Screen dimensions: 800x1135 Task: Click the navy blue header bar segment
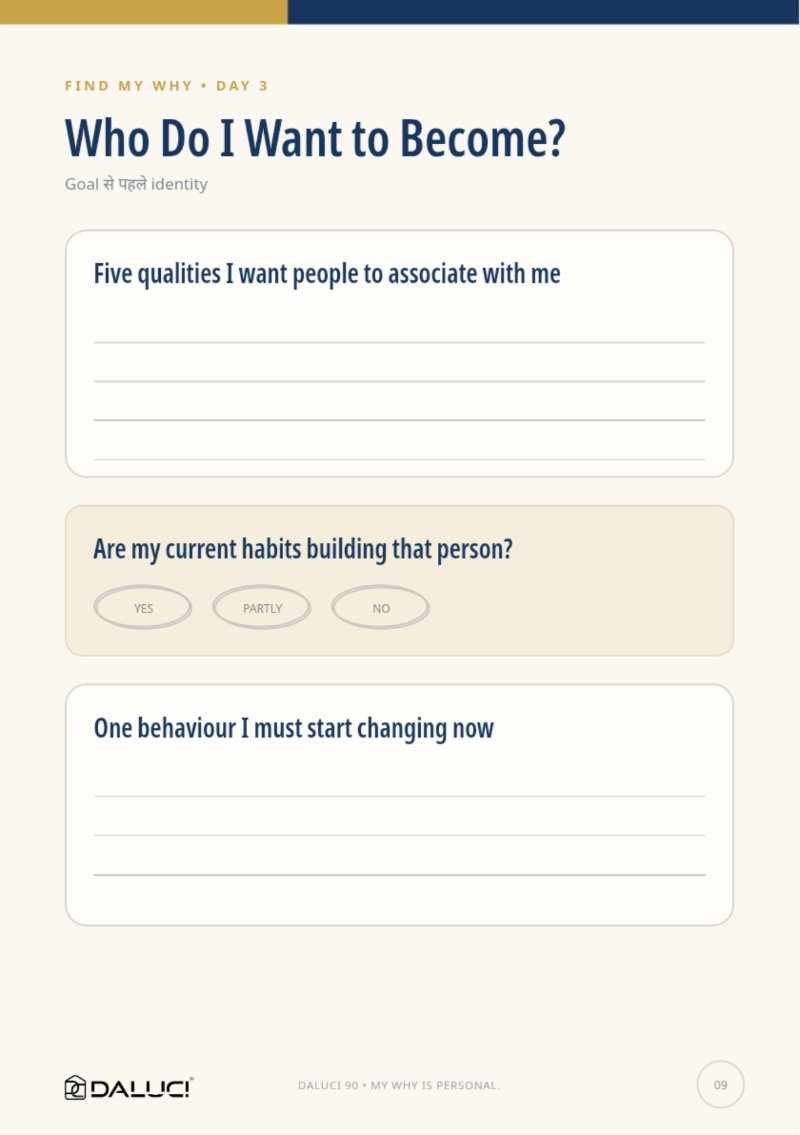[x=544, y=12]
